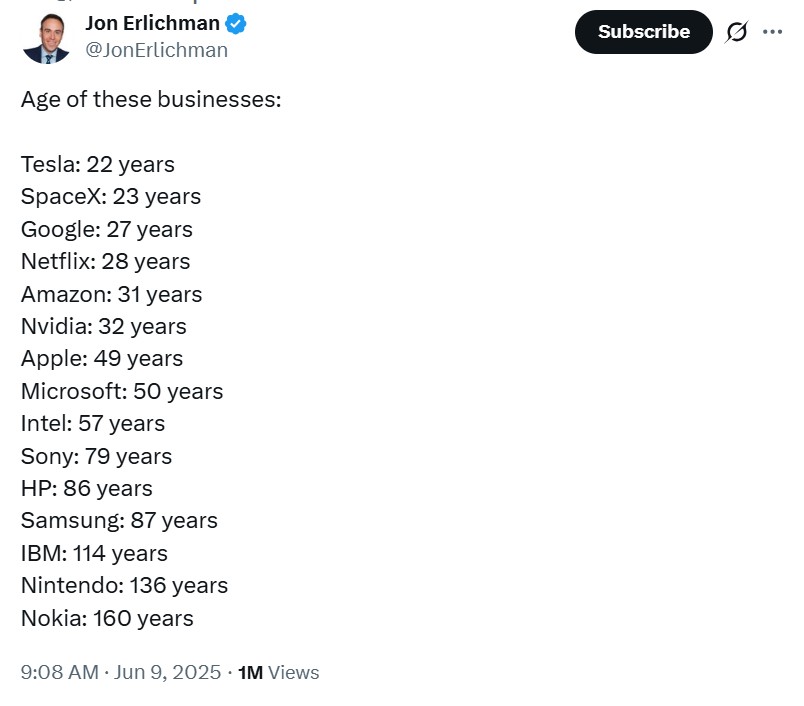Click the 'Microsoft: 50 years' line
This screenshot has height=706, width=804.
(x=122, y=392)
